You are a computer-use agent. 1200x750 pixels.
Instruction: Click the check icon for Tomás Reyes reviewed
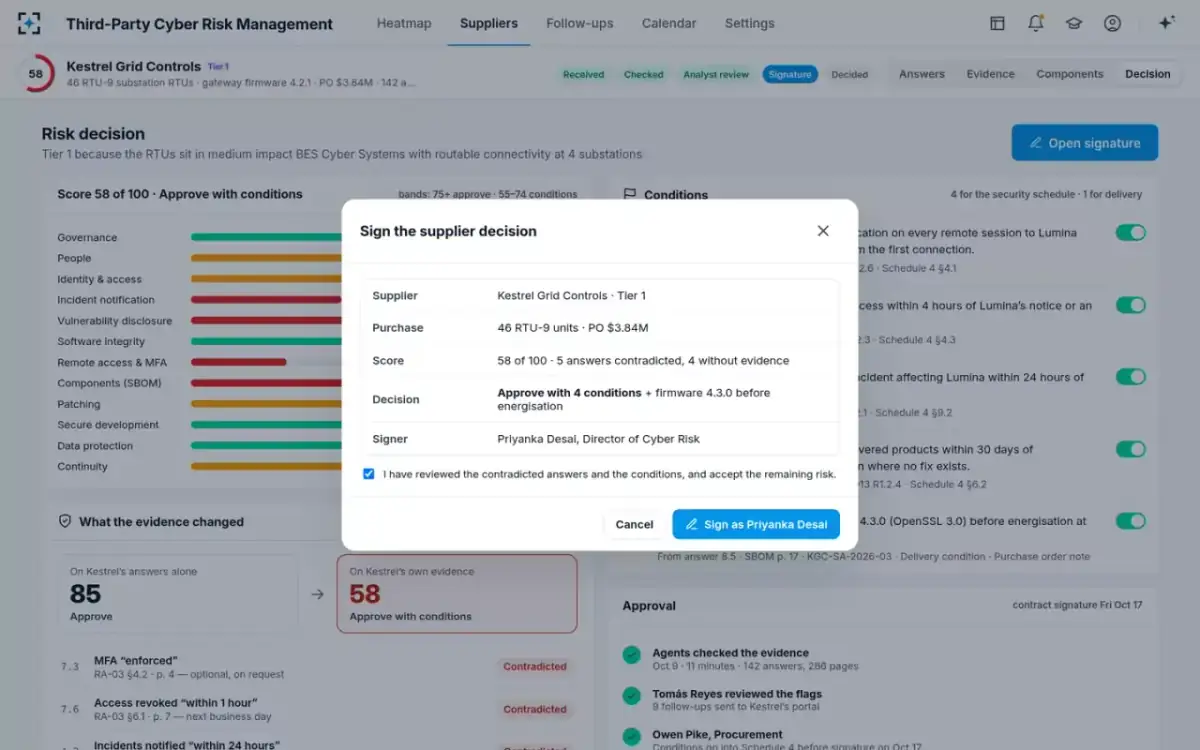631,695
